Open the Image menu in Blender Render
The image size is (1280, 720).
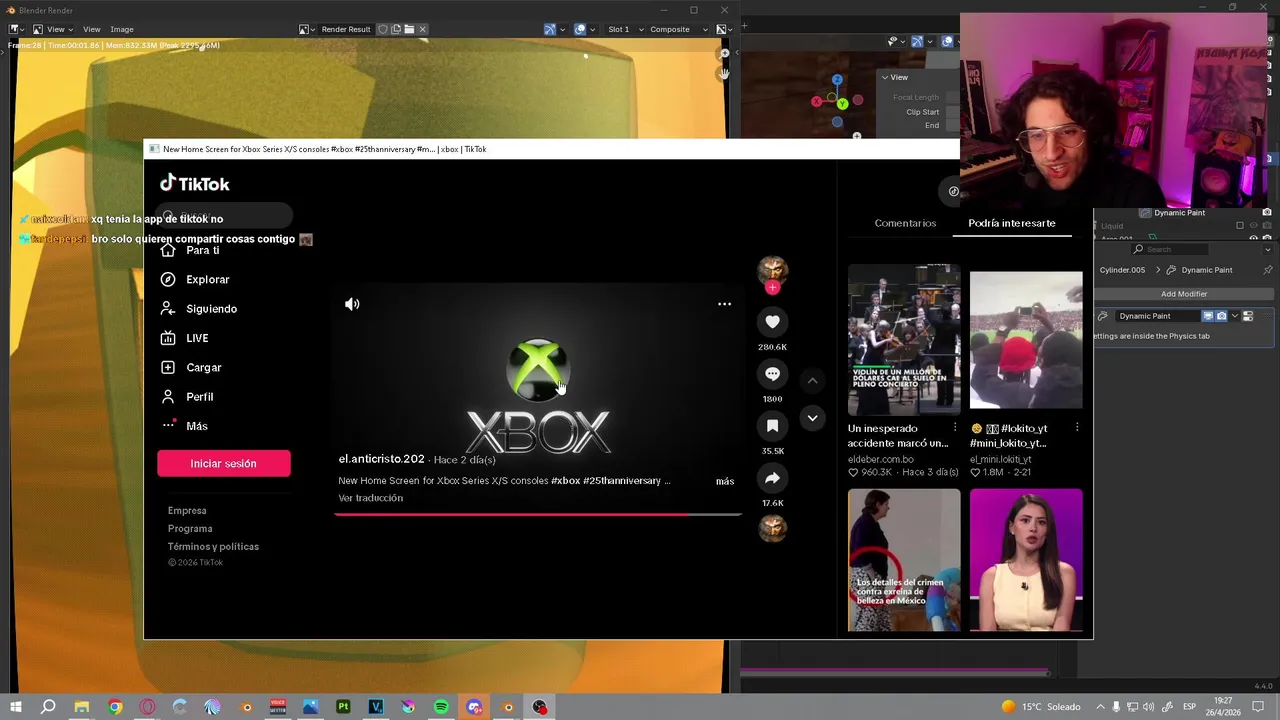[x=122, y=29]
